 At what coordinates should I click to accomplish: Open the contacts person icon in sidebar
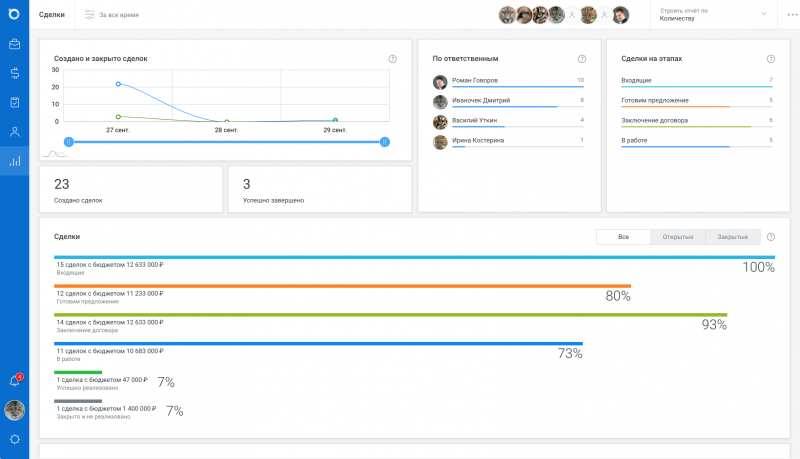pos(15,131)
